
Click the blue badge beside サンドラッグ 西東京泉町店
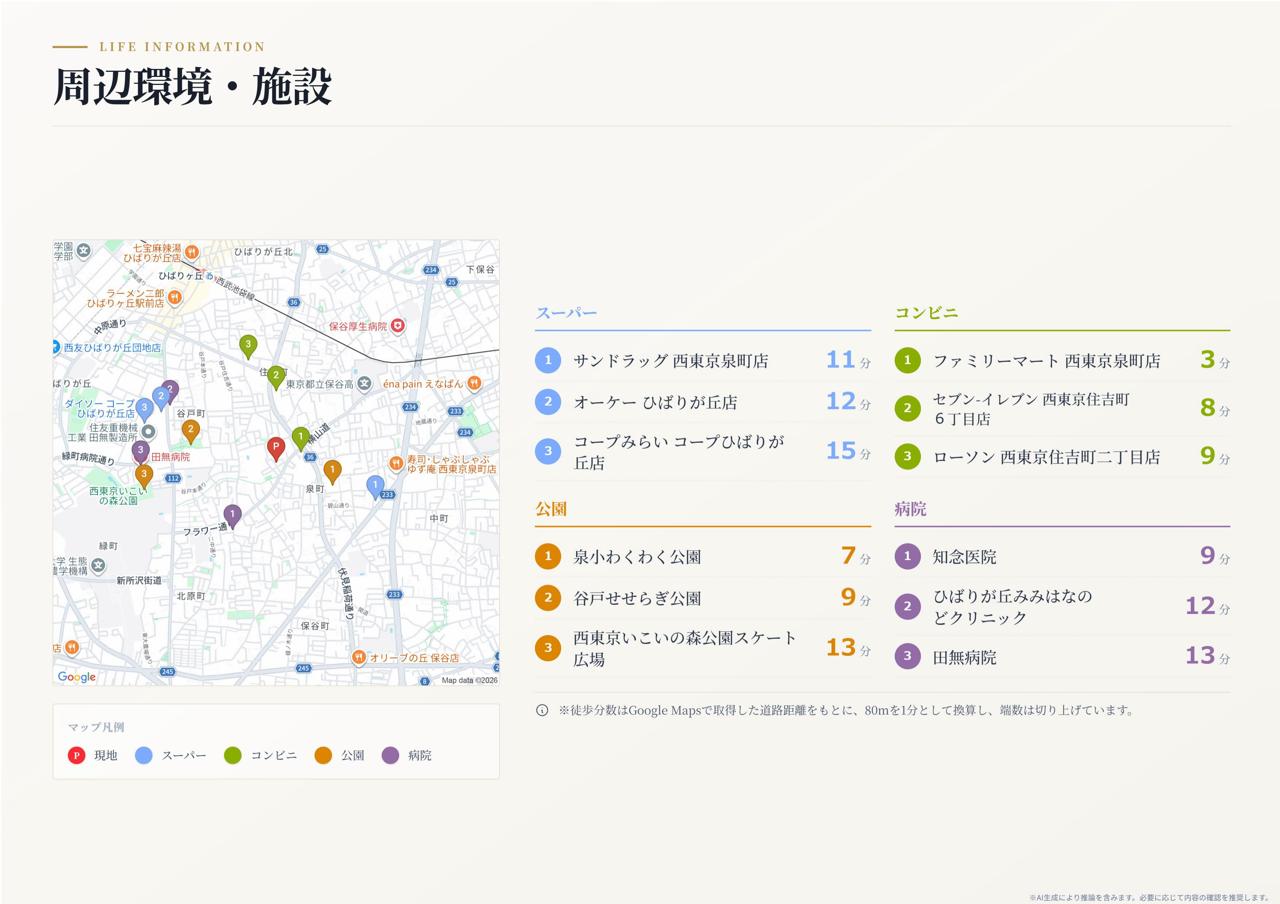[548, 360]
